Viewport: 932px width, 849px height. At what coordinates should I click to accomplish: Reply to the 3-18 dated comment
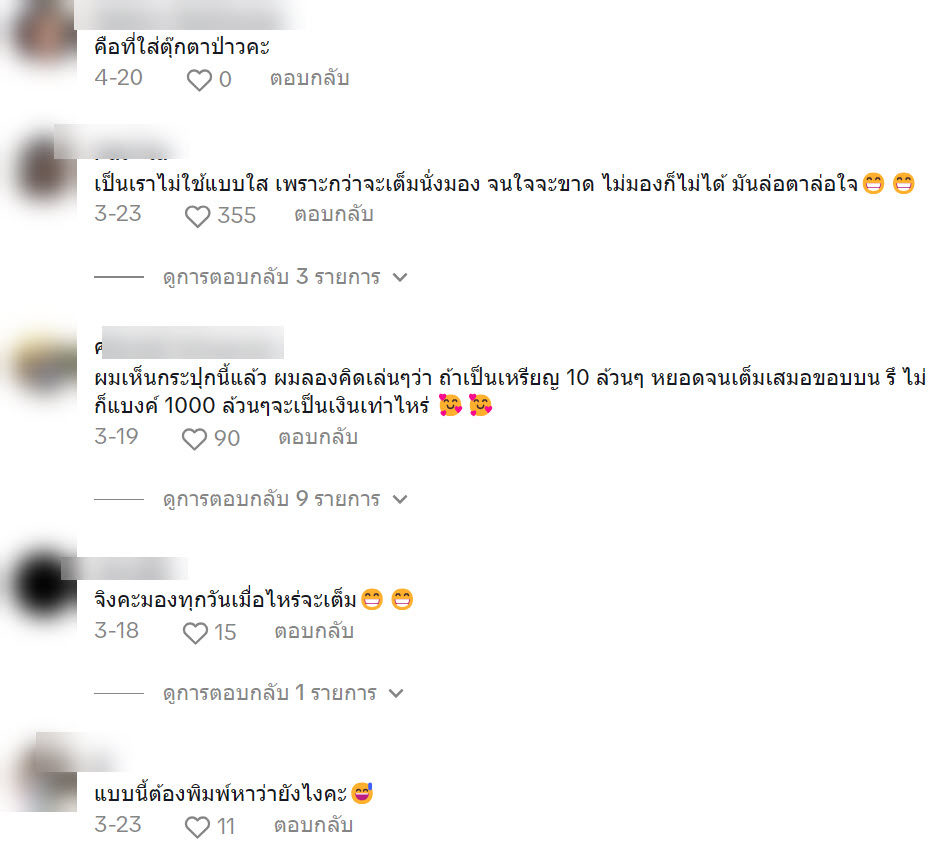[314, 631]
